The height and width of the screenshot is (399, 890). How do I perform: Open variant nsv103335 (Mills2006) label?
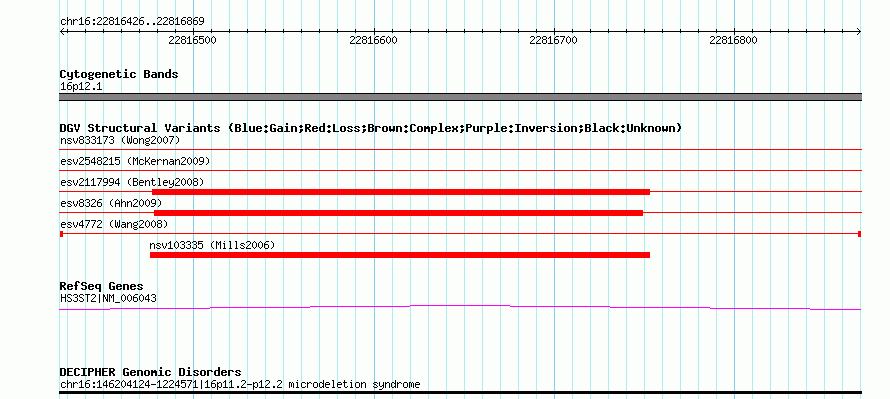point(212,245)
